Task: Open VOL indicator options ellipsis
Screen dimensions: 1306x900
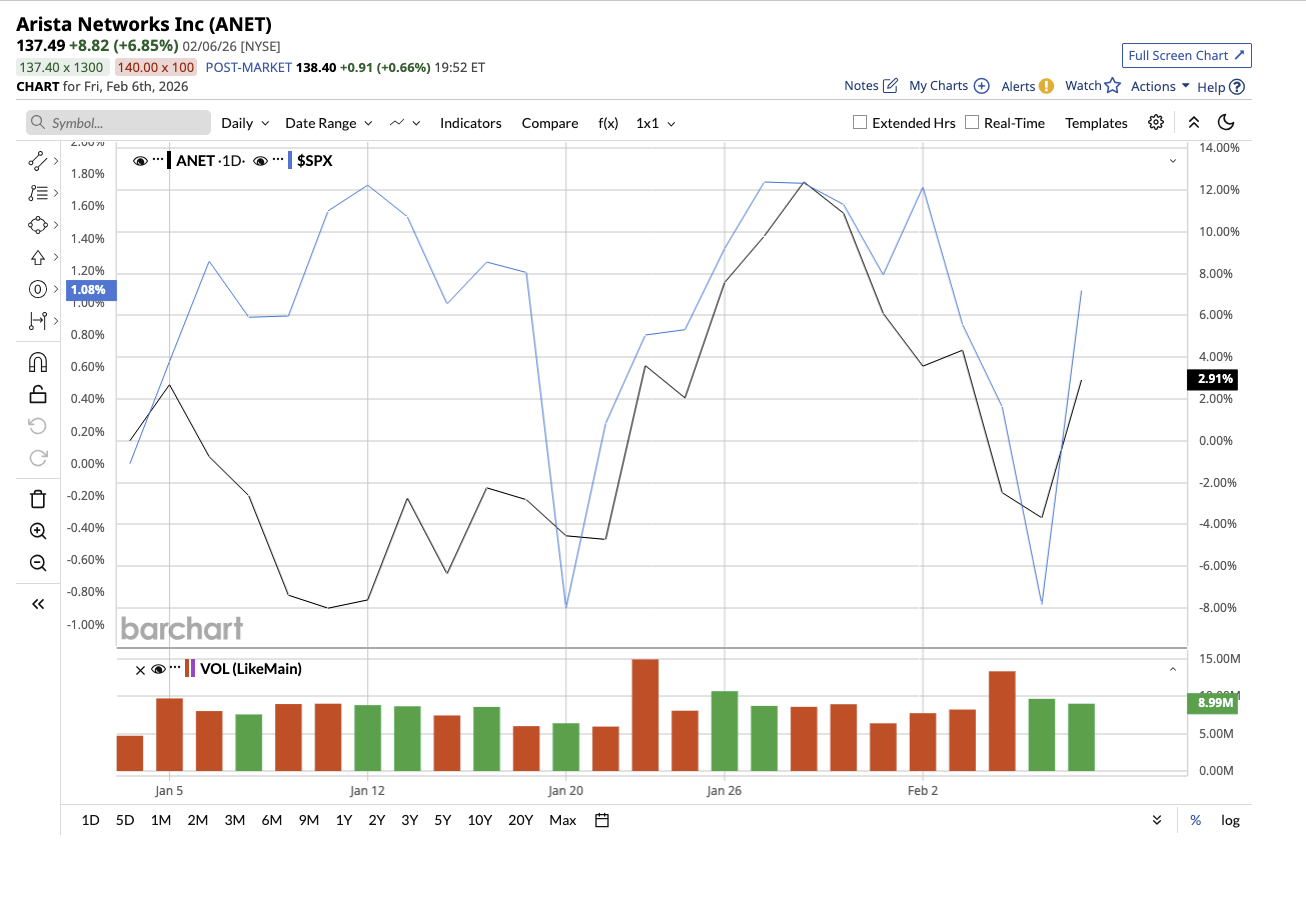Action: (x=175, y=668)
